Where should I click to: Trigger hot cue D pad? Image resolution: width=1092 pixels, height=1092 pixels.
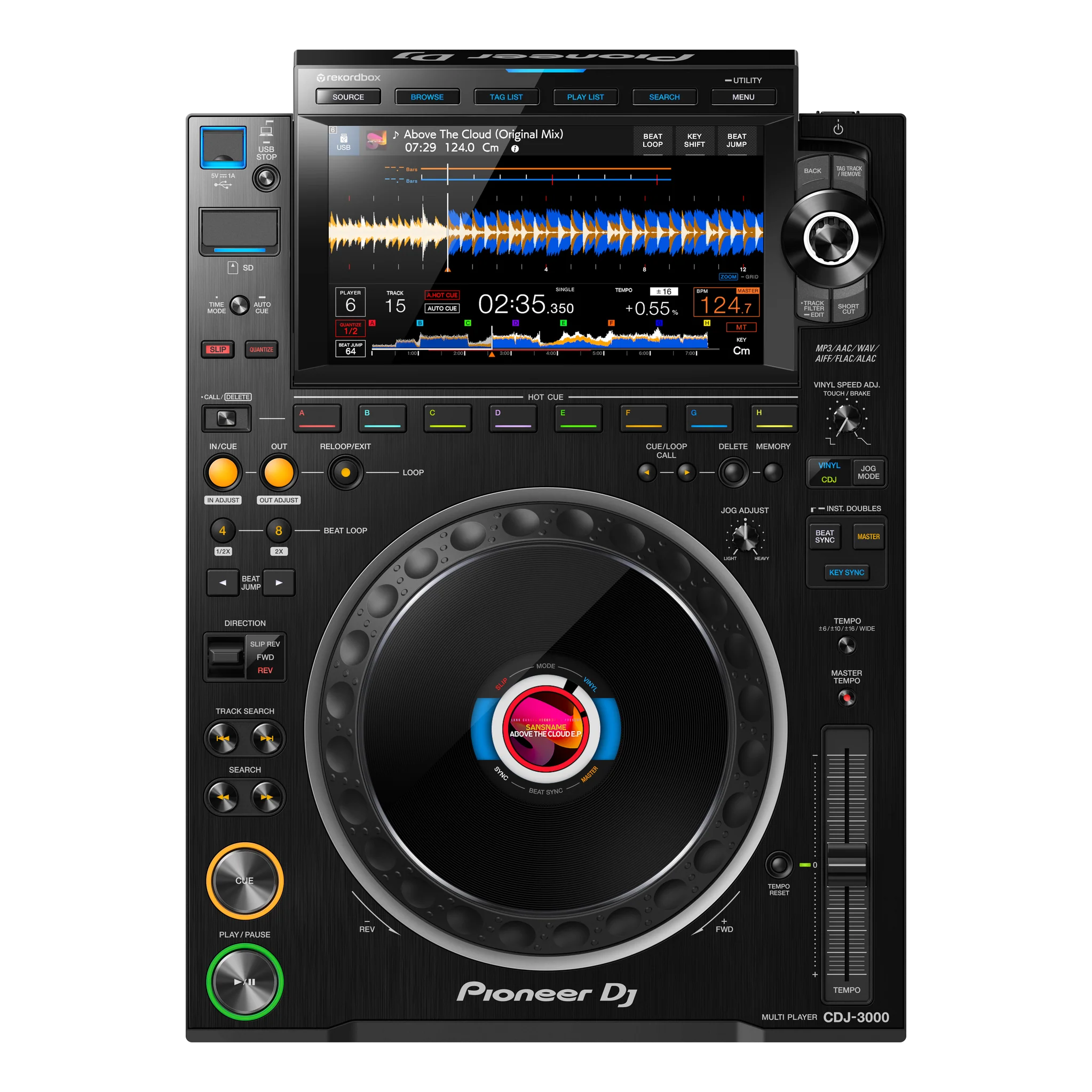pyautogui.click(x=513, y=418)
